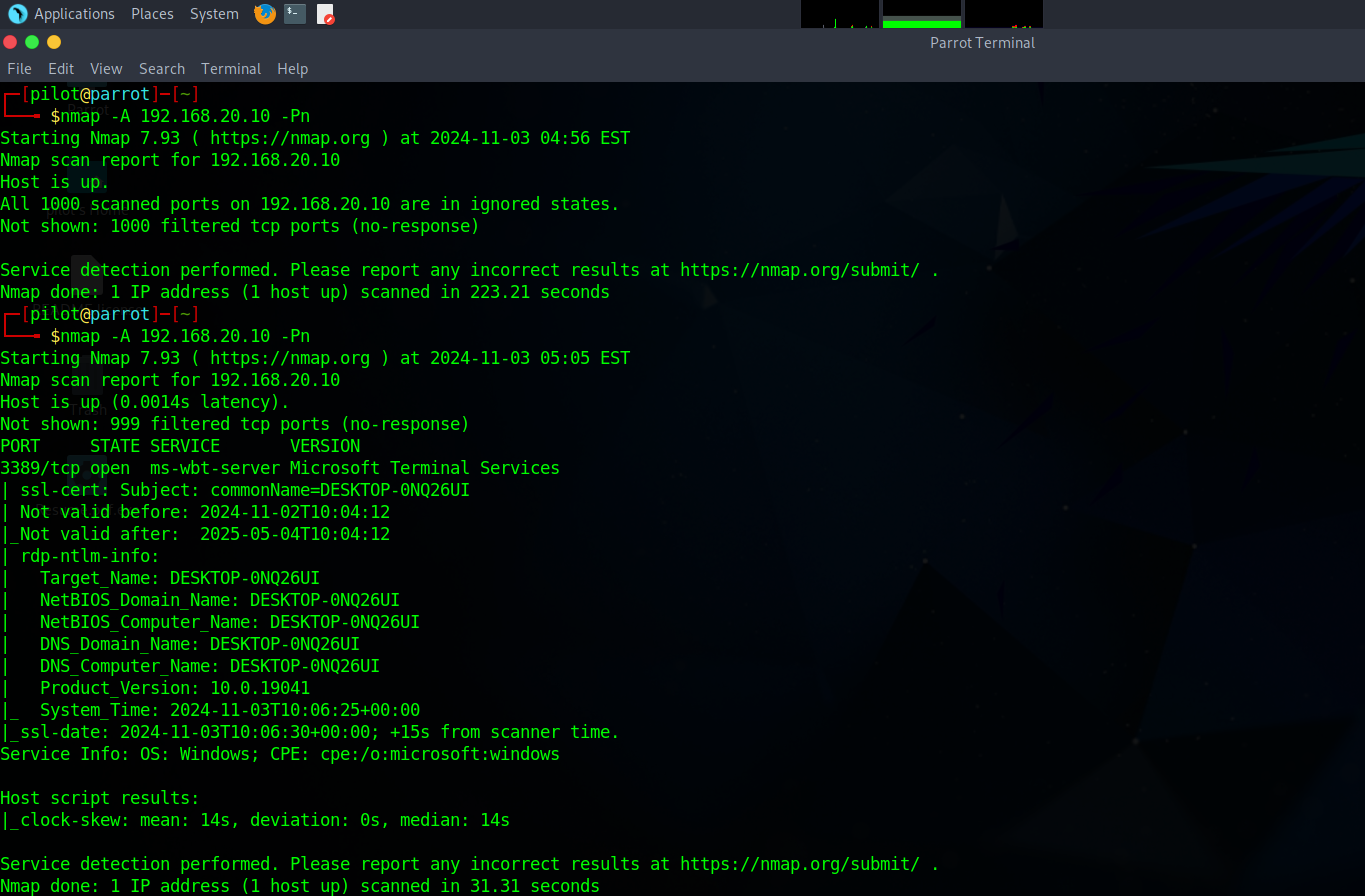Open the Applications menu with Parrot logo
The height and width of the screenshot is (896, 1365).
coord(62,14)
